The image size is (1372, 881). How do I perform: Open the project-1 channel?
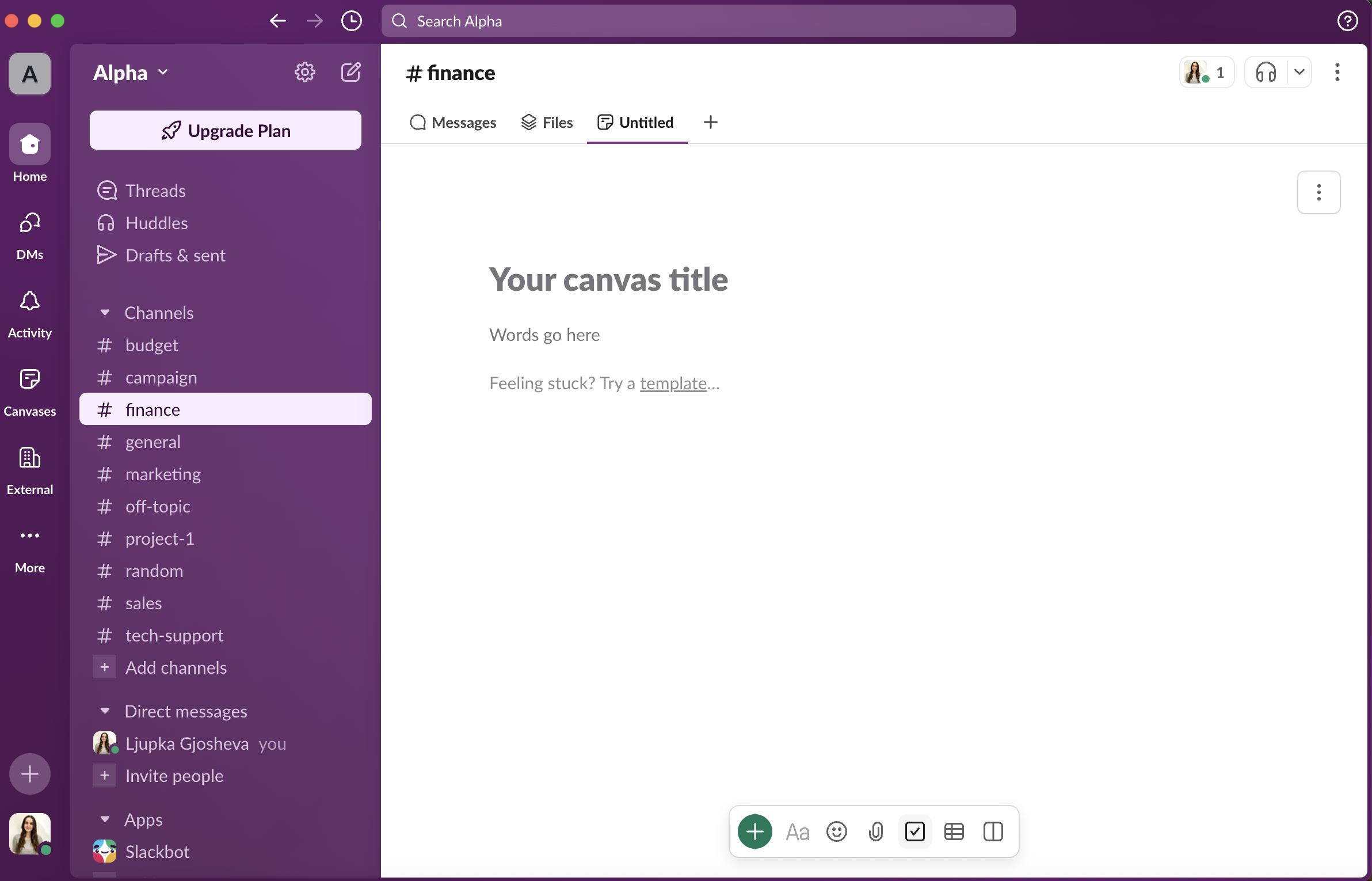(226, 538)
